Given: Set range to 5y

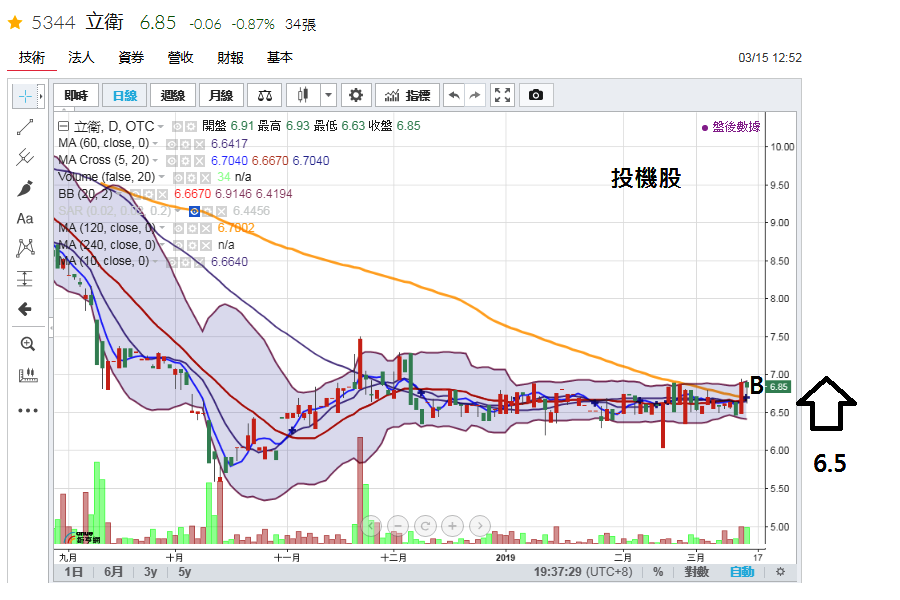Looking at the screenshot, I should 184,572.
